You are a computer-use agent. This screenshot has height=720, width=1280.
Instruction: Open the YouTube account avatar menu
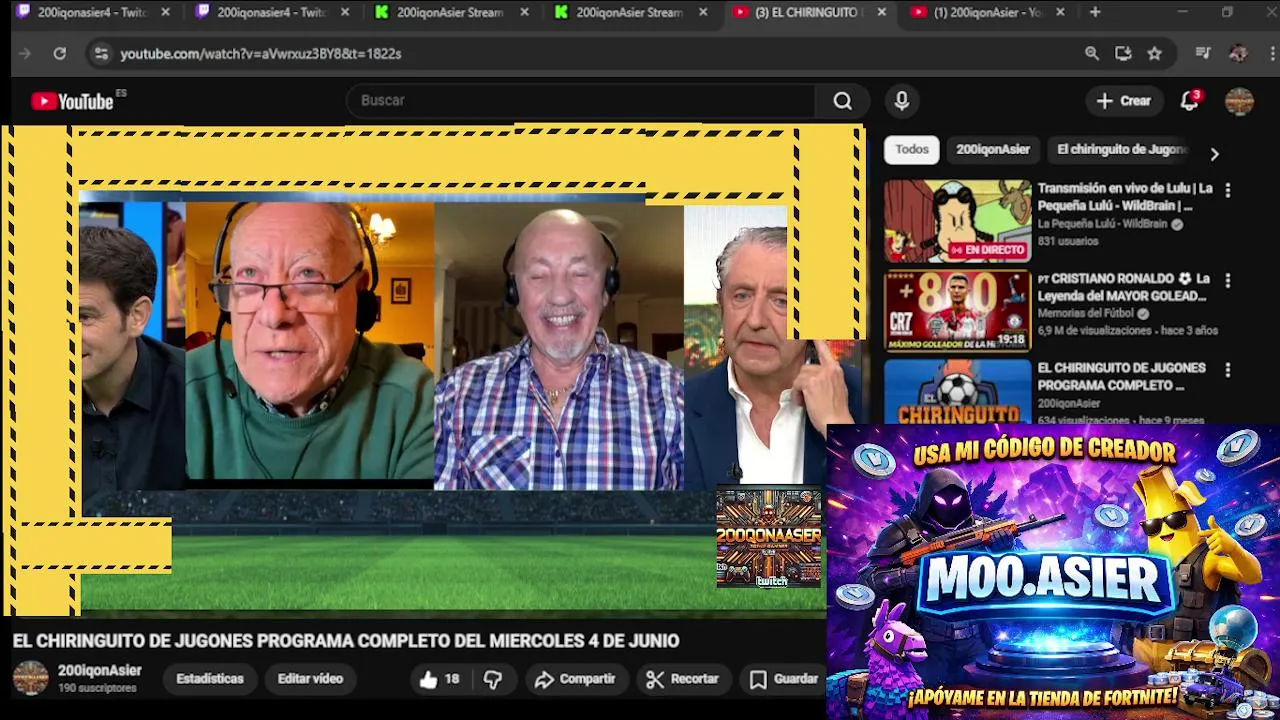[1239, 101]
